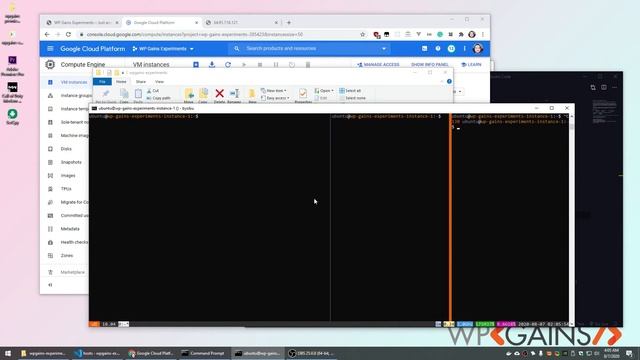Open the Help question mark icon
Screen dimensions: 640x360
[438, 49]
